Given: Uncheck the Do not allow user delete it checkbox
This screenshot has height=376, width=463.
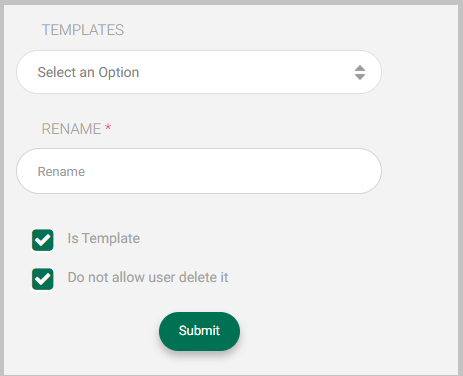Looking at the screenshot, I should 43,279.
